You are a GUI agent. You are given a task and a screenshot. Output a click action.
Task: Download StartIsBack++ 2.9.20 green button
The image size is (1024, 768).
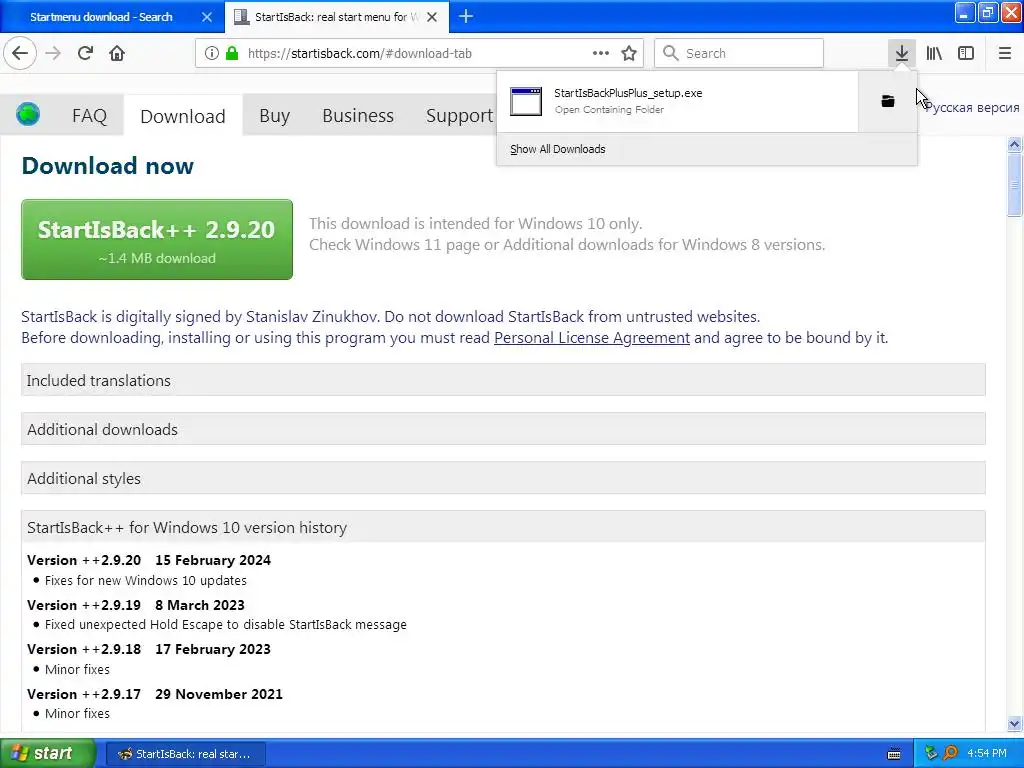point(157,240)
